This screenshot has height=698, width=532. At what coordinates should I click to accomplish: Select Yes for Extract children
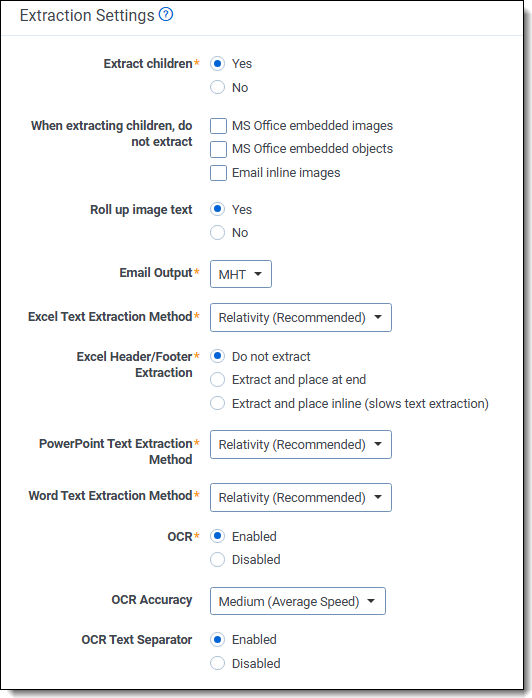click(217, 64)
